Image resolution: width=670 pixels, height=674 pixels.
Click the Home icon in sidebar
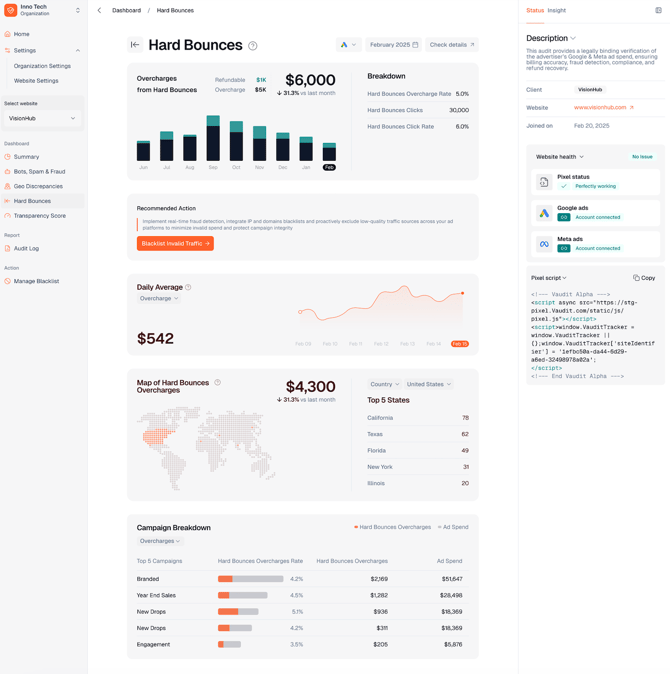click(7, 34)
